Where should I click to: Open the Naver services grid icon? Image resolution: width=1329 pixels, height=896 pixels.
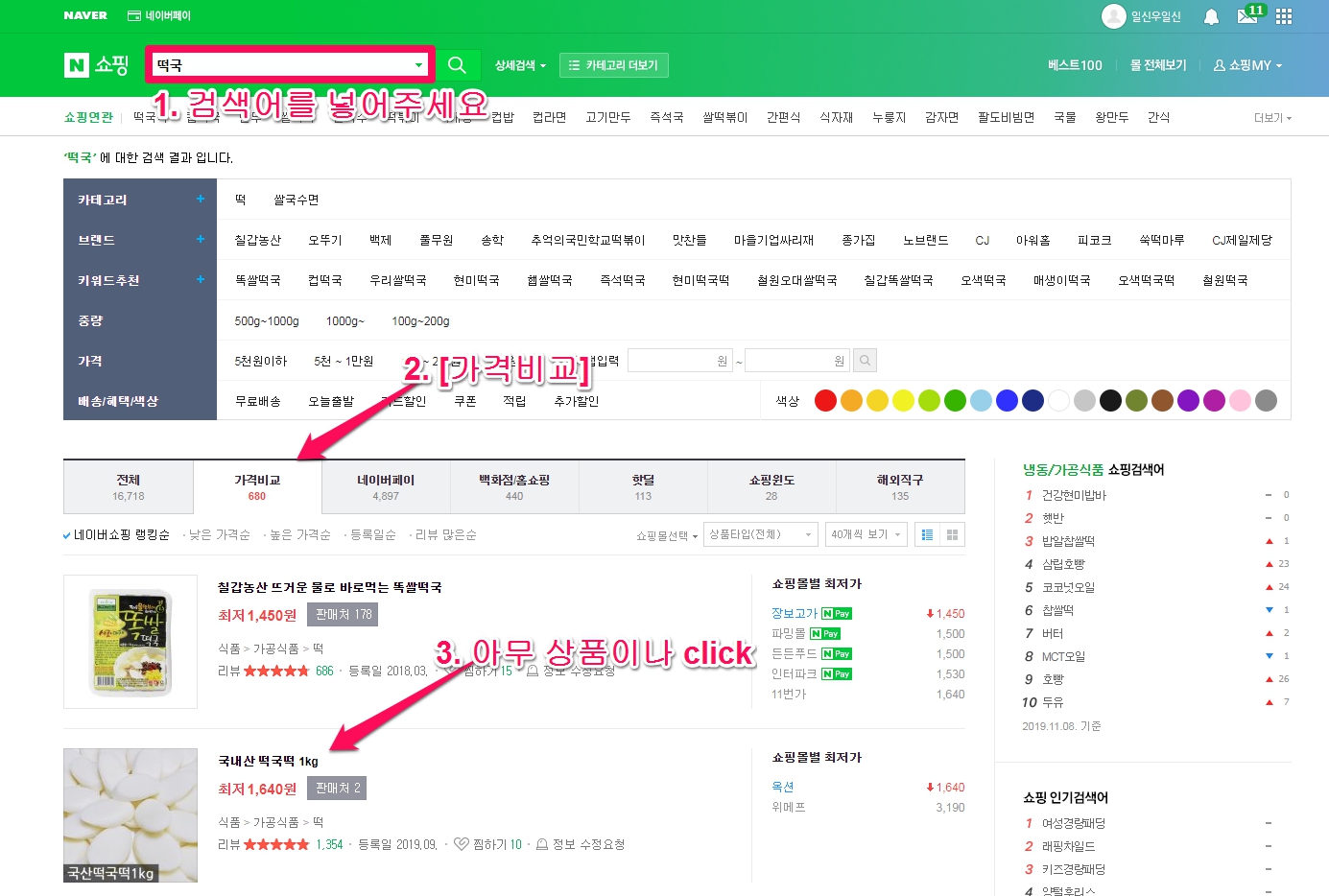point(1284,16)
